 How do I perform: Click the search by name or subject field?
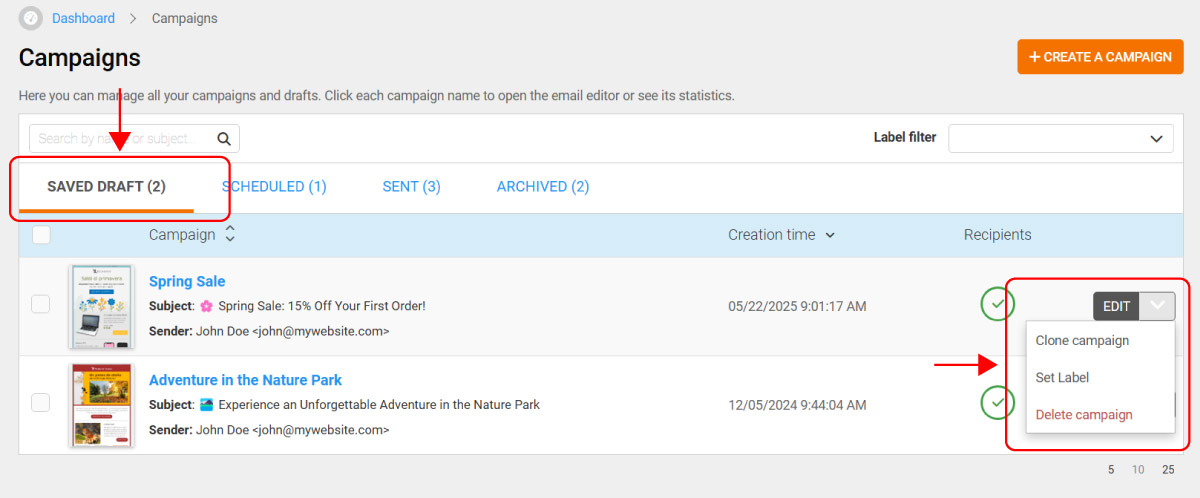[x=122, y=139]
